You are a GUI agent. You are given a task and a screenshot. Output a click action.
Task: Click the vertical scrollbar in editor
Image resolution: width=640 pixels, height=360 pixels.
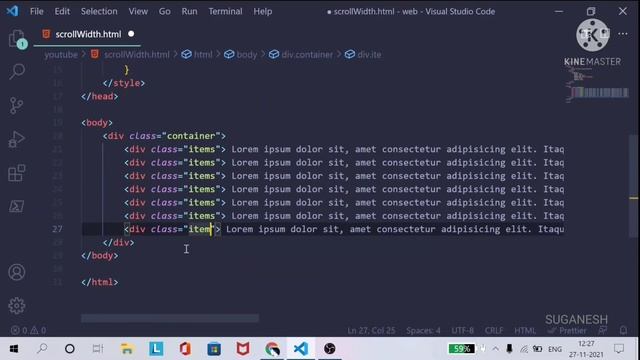pos(633,186)
